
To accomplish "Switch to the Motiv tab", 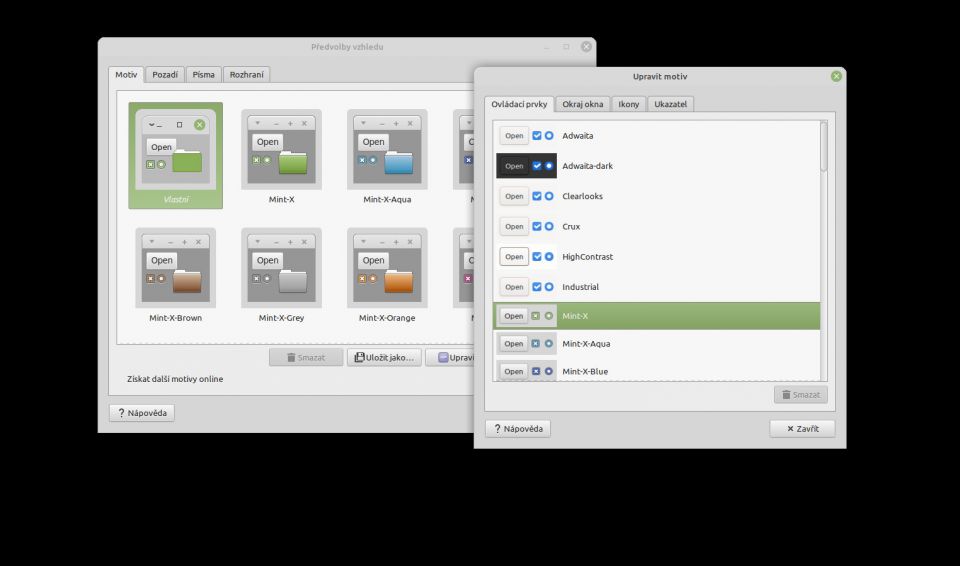I will [126, 75].
